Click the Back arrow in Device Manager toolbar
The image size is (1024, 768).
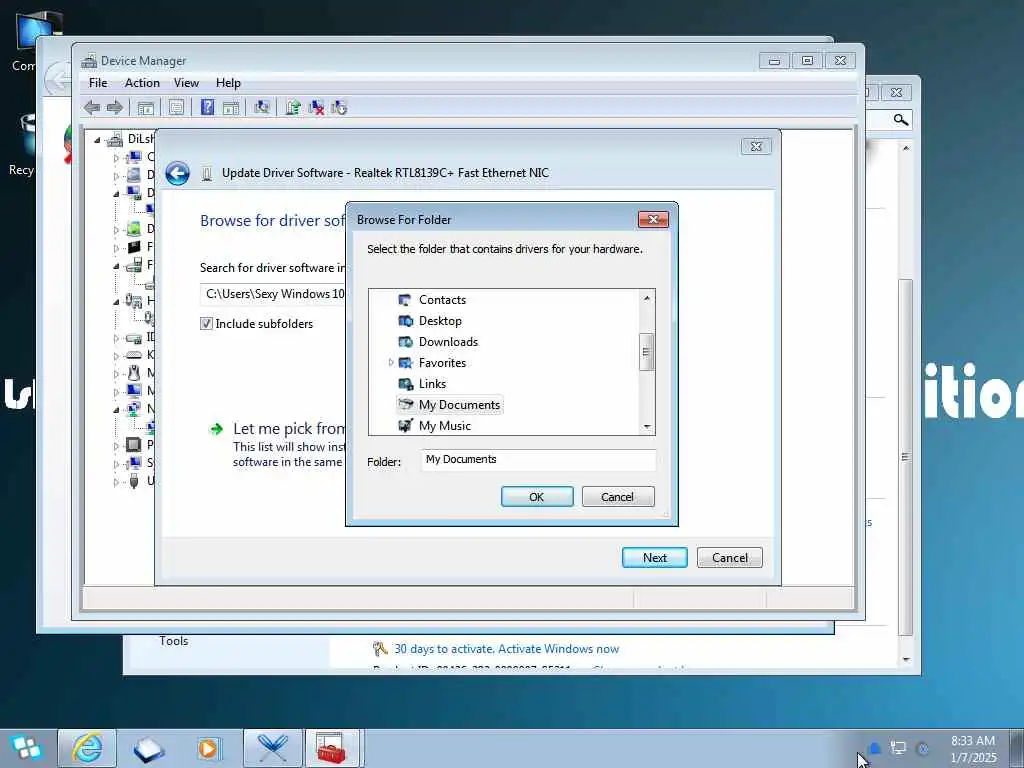92,108
